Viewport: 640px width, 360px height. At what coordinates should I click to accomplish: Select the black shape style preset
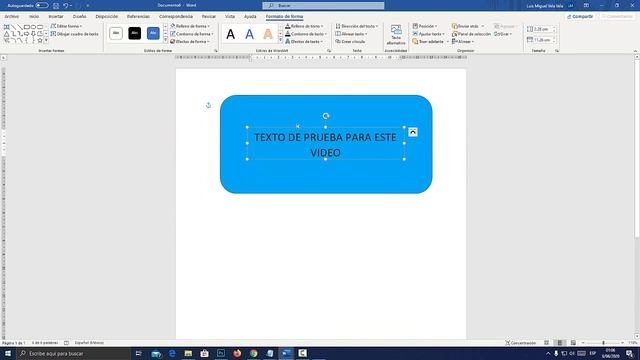tap(134, 33)
